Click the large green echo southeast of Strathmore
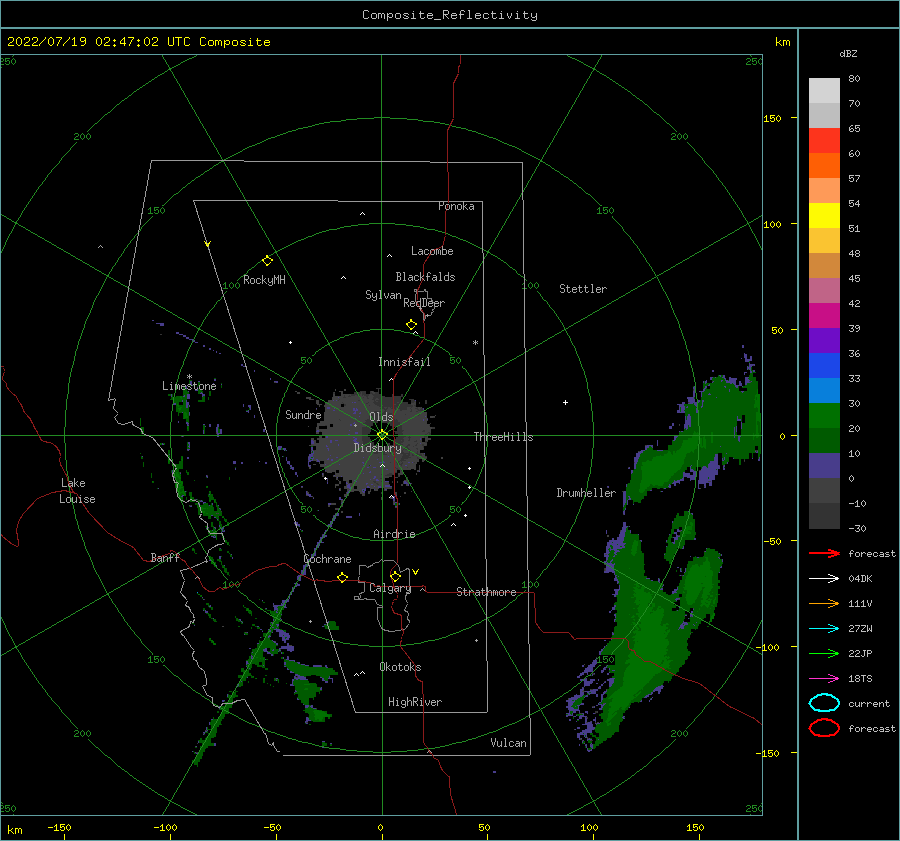900x841 pixels. 649,637
